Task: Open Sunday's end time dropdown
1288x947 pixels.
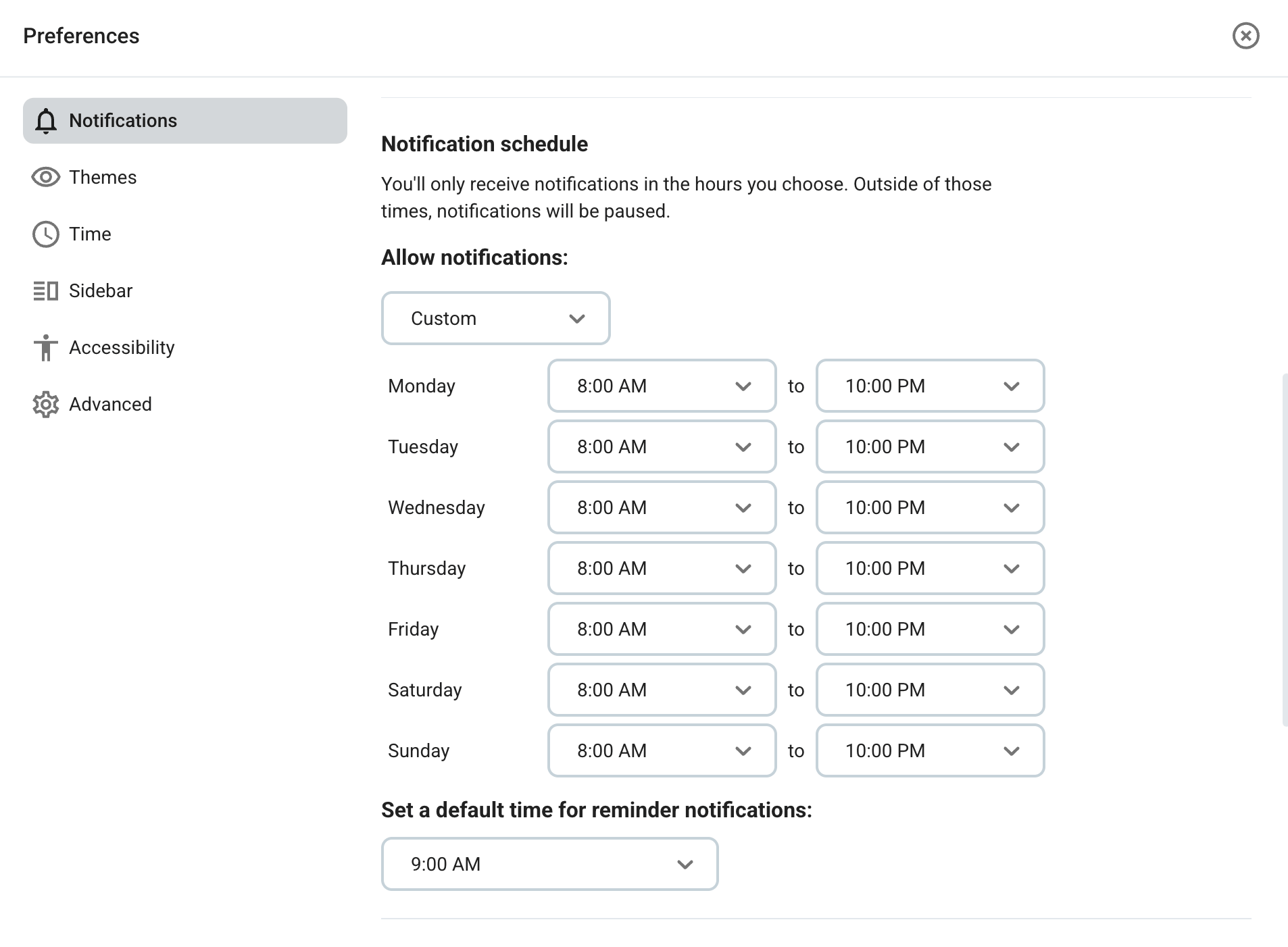Action: pos(930,750)
